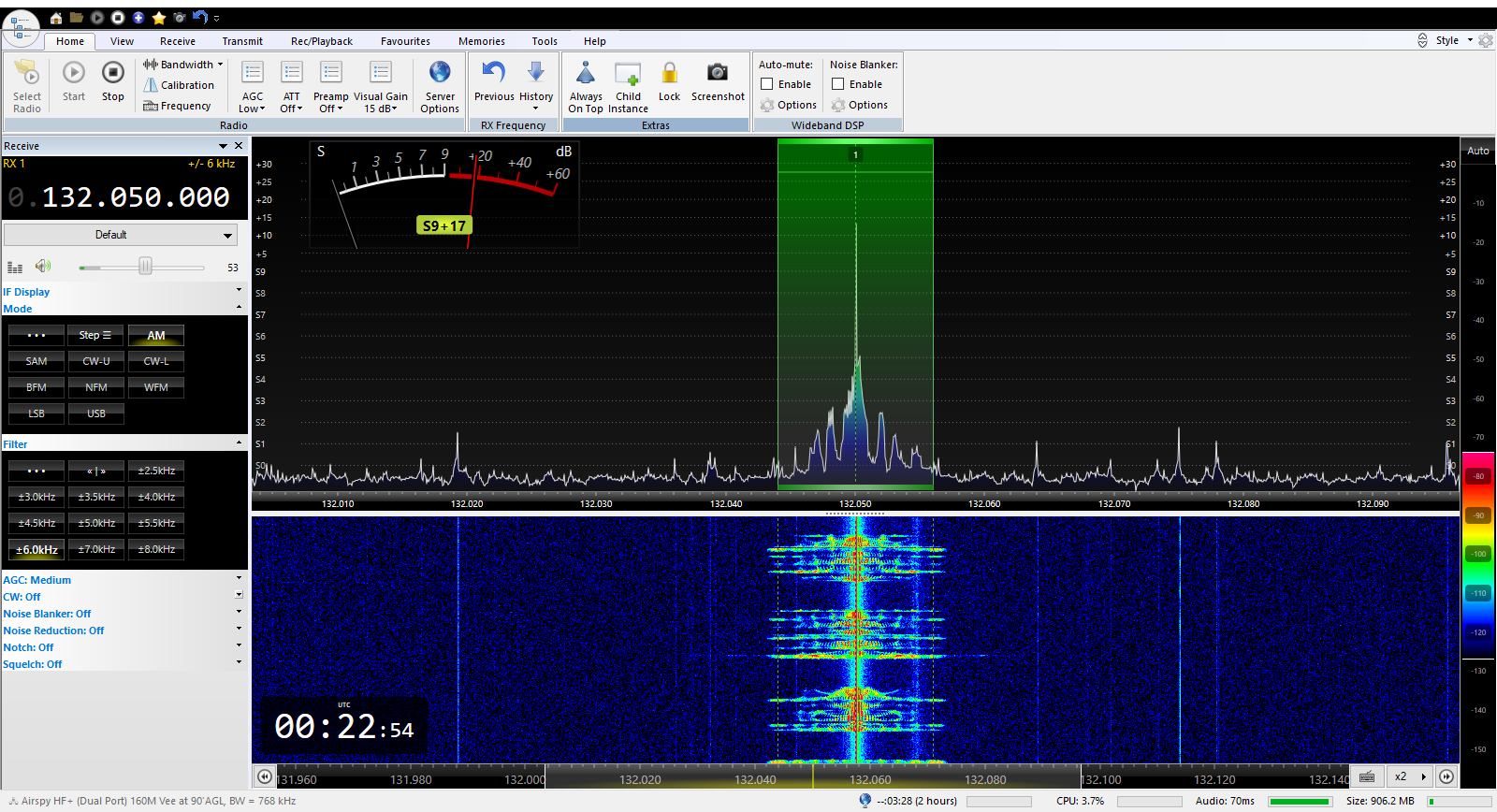Go to Previous RX frequency
Viewport: 1497px width, 812px height.
[494, 73]
